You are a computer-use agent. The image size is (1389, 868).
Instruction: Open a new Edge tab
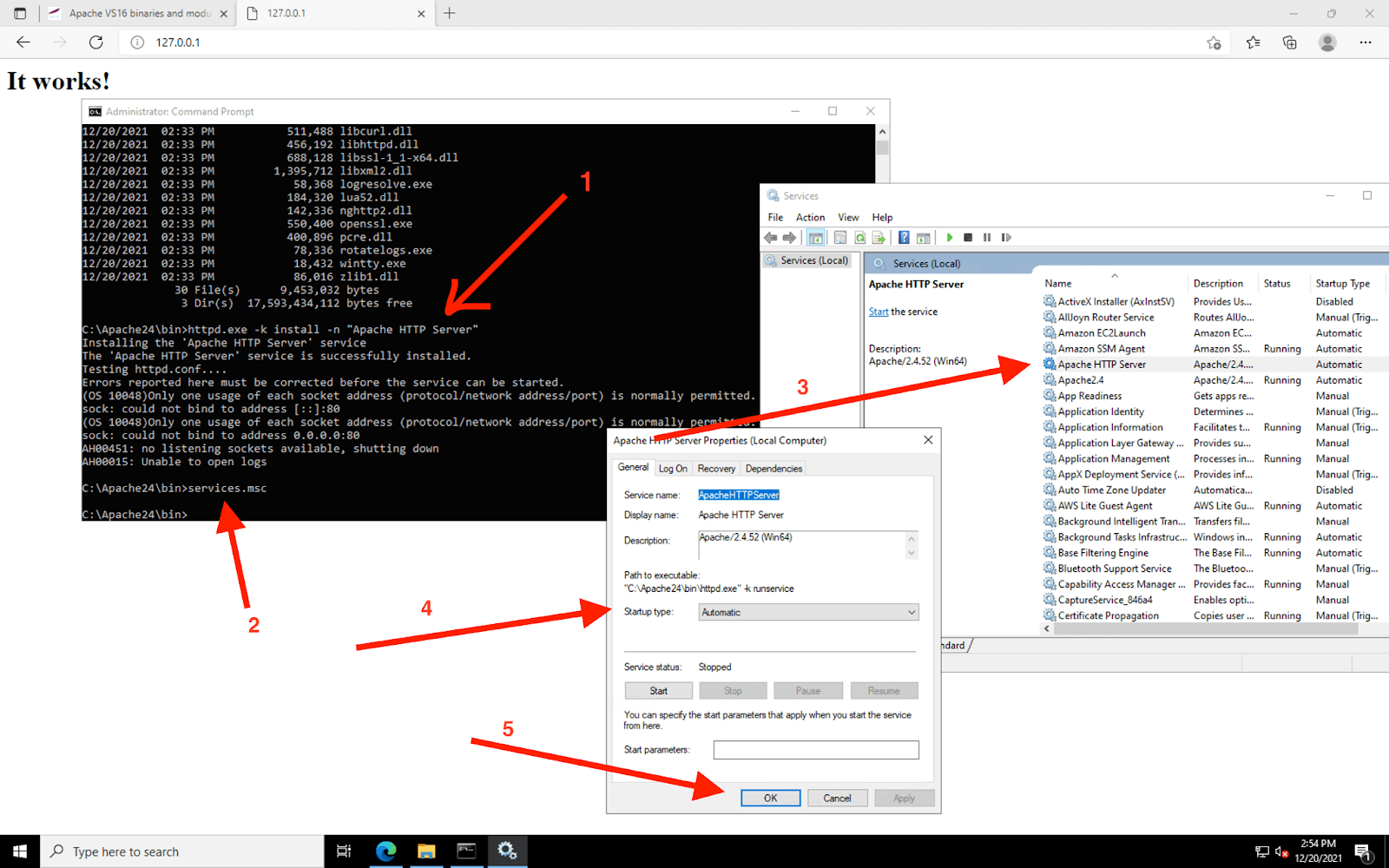pos(449,13)
